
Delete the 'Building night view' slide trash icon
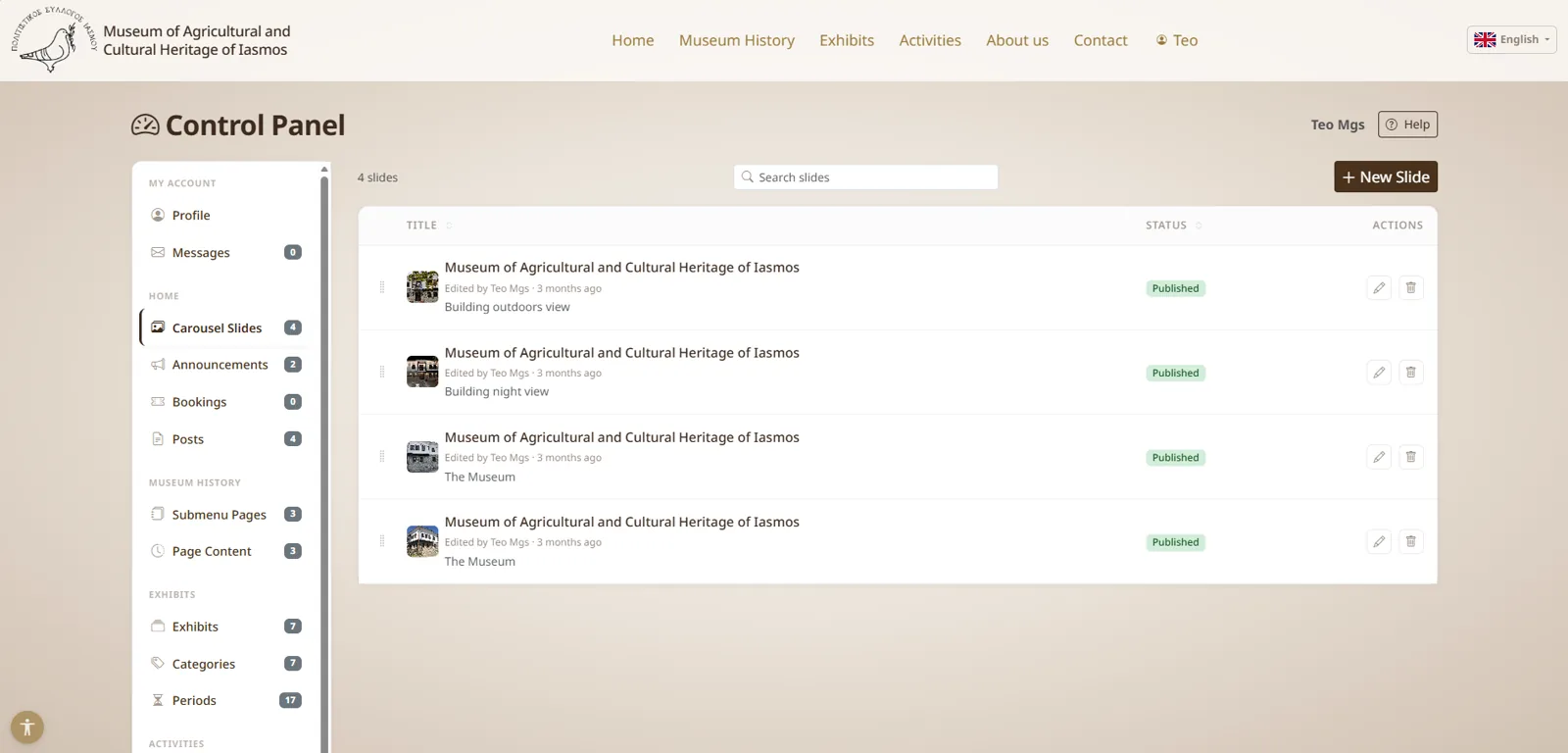coord(1411,373)
